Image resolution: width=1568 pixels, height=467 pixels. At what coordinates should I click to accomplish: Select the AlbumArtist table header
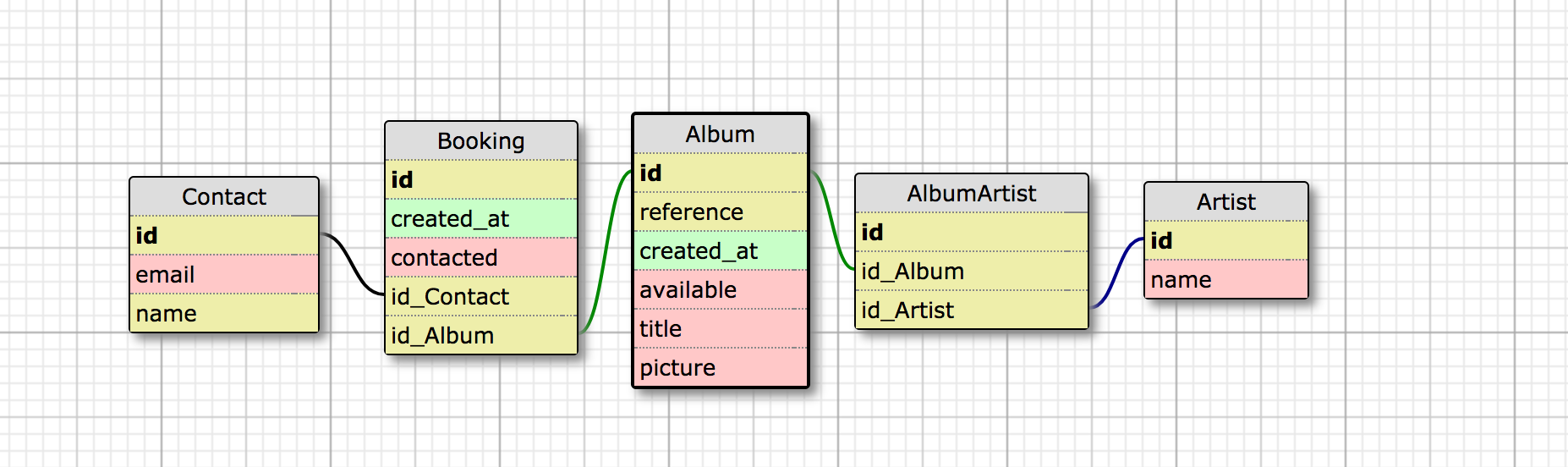(972, 194)
